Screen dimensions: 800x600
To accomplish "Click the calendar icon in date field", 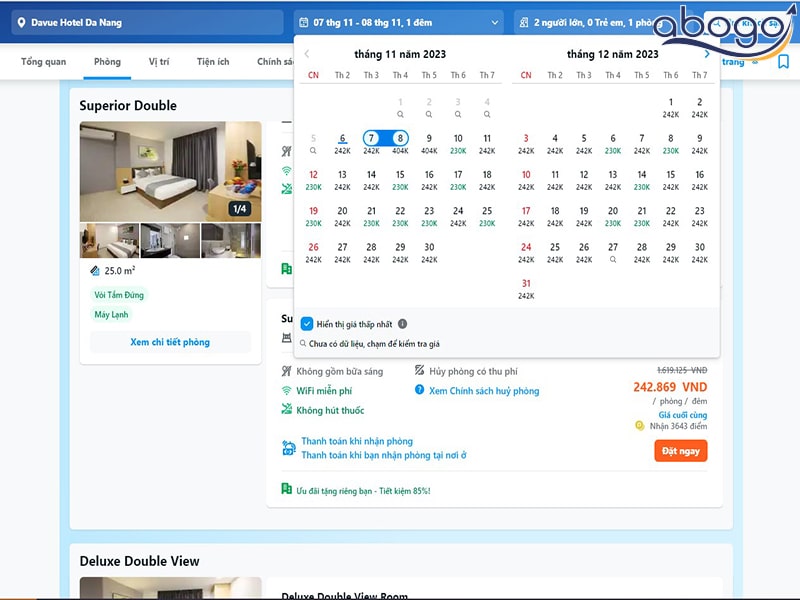I will pos(304,22).
